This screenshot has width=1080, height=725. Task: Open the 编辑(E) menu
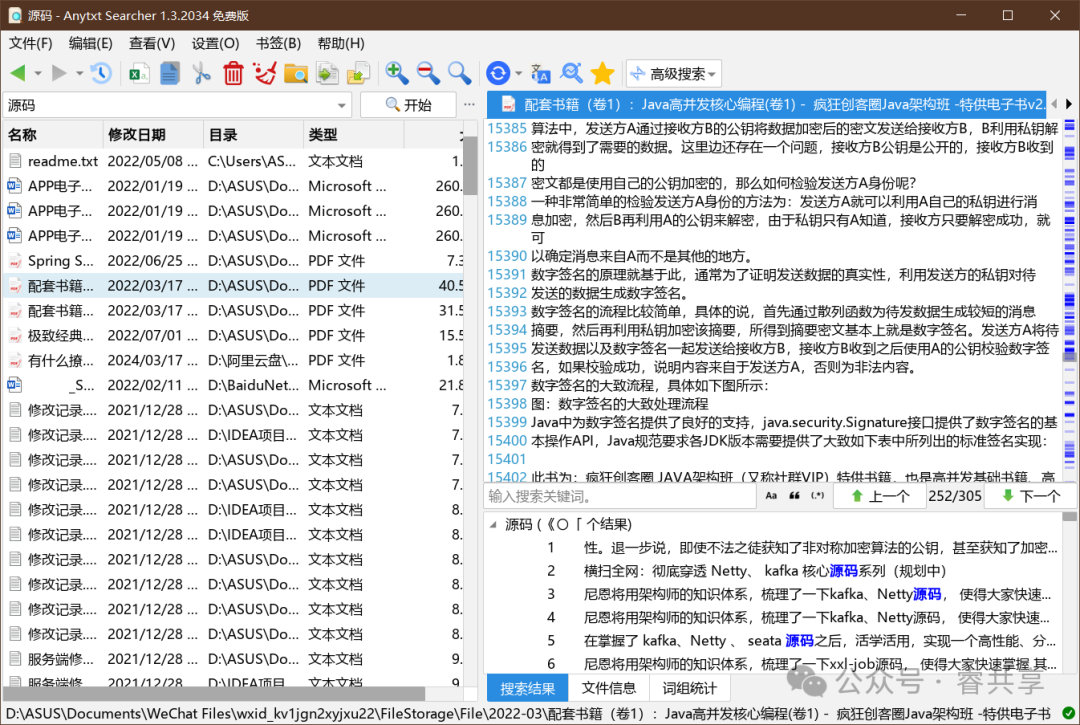(91, 43)
